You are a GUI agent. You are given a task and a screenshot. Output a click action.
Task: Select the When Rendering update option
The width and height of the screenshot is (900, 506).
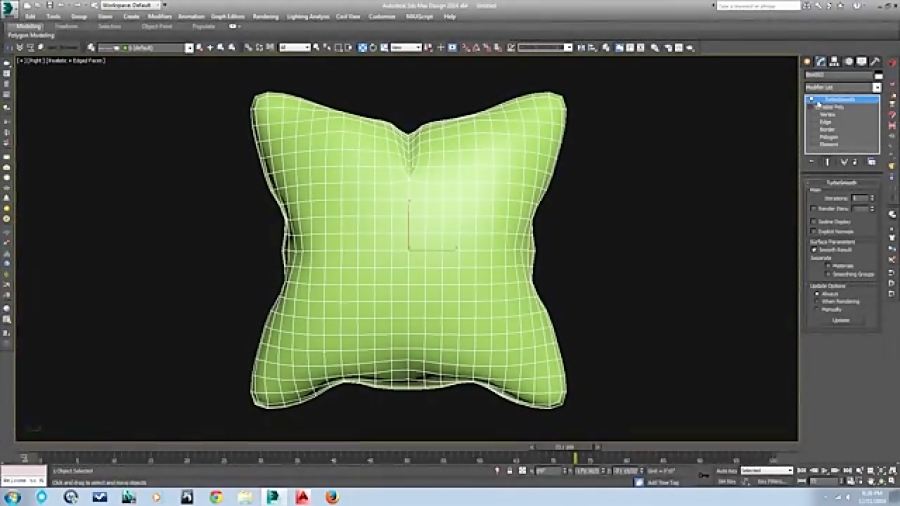(x=815, y=301)
